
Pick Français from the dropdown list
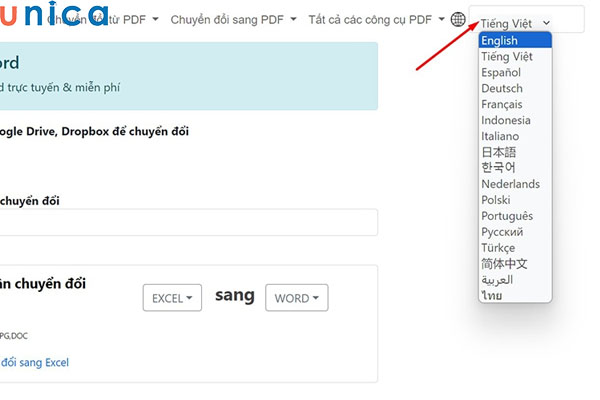point(515,105)
